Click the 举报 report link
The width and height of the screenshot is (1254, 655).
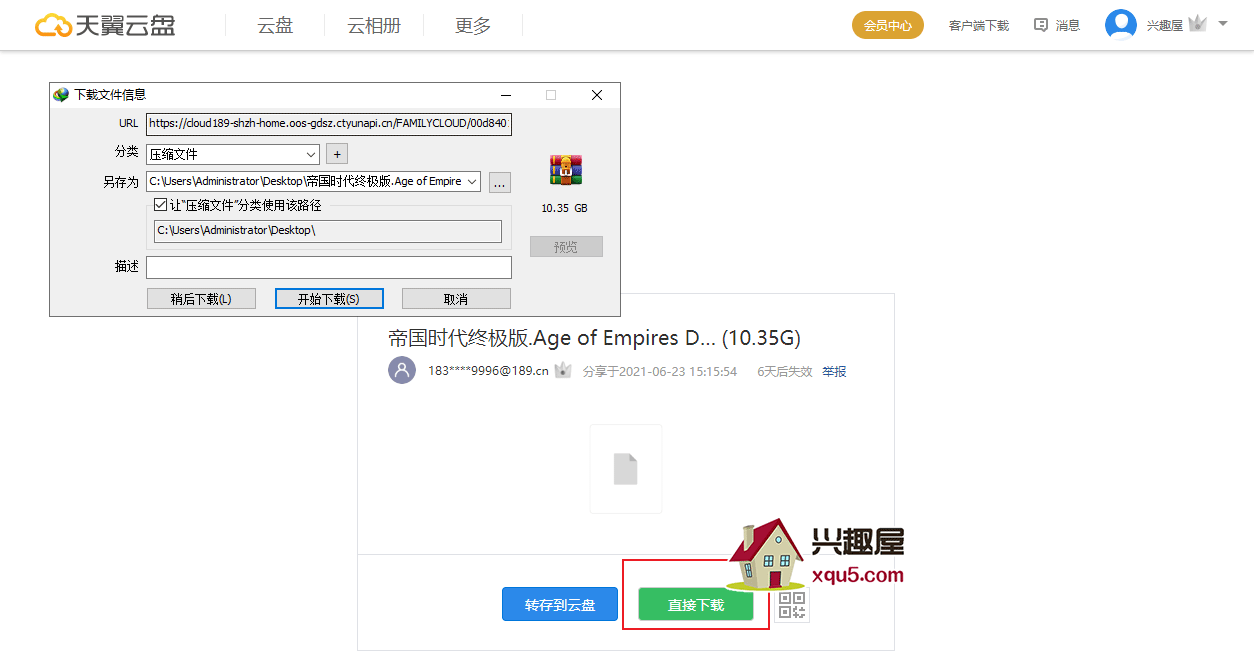click(834, 371)
